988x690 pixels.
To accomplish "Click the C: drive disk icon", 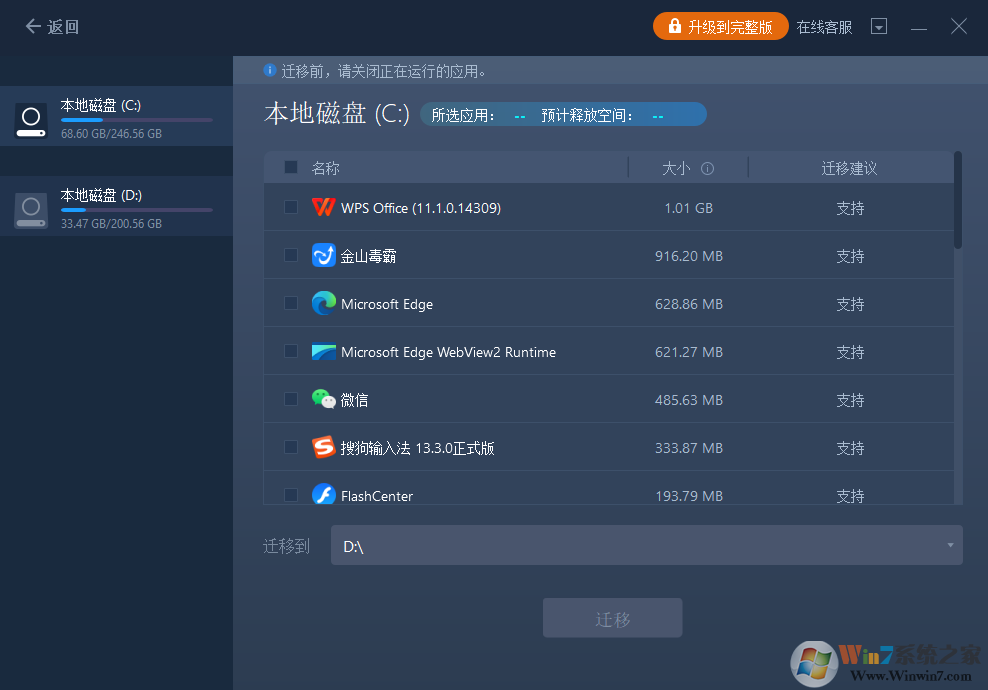I will pyautogui.click(x=31, y=120).
